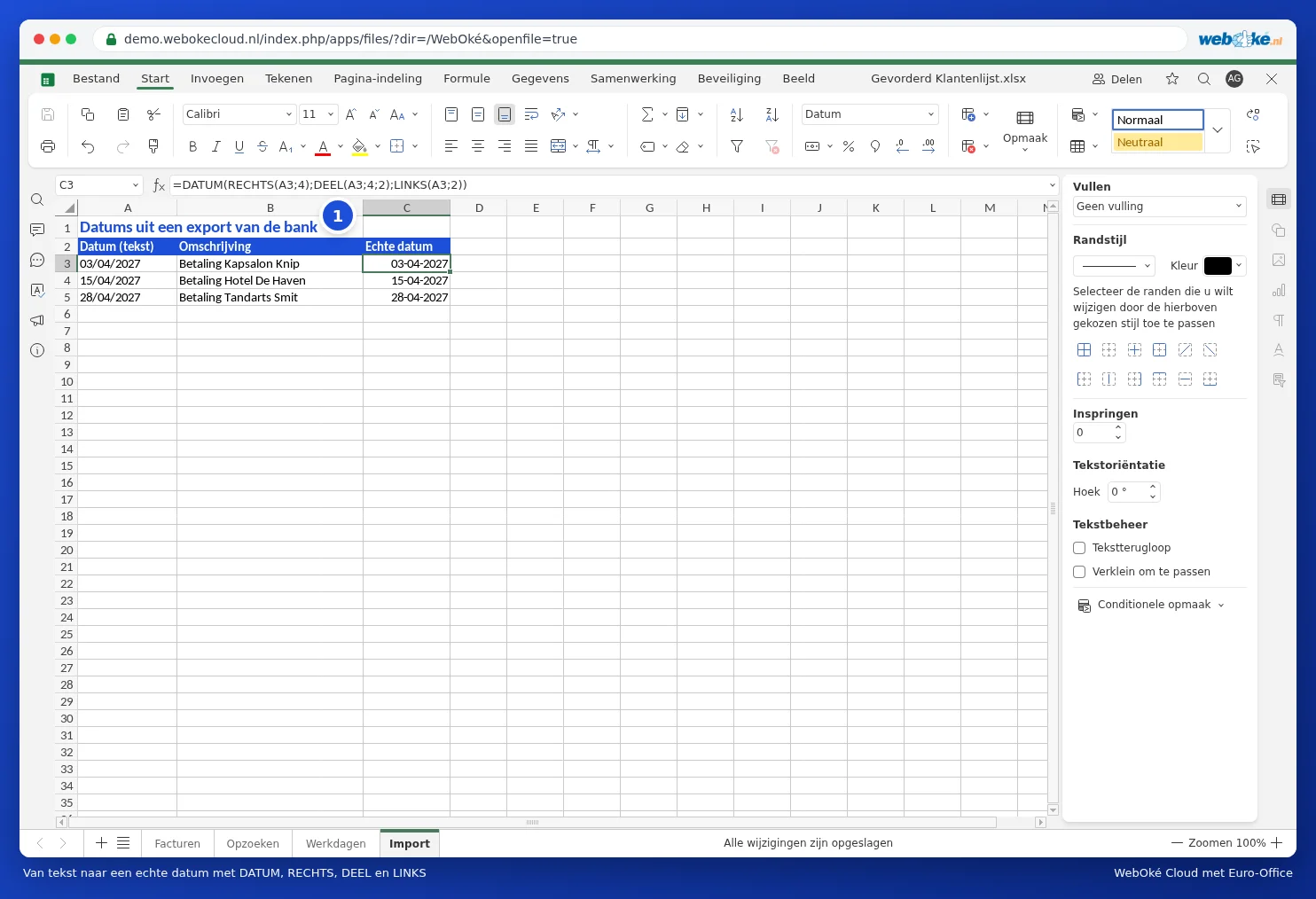Click the Bold formatting icon
This screenshot has width=1316, height=899.
click(x=192, y=146)
